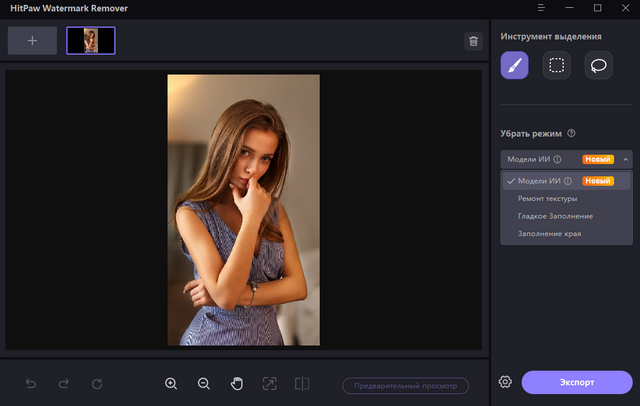Select the brush selection tool
Image resolution: width=640 pixels, height=406 pixels.
coord(514,66)
